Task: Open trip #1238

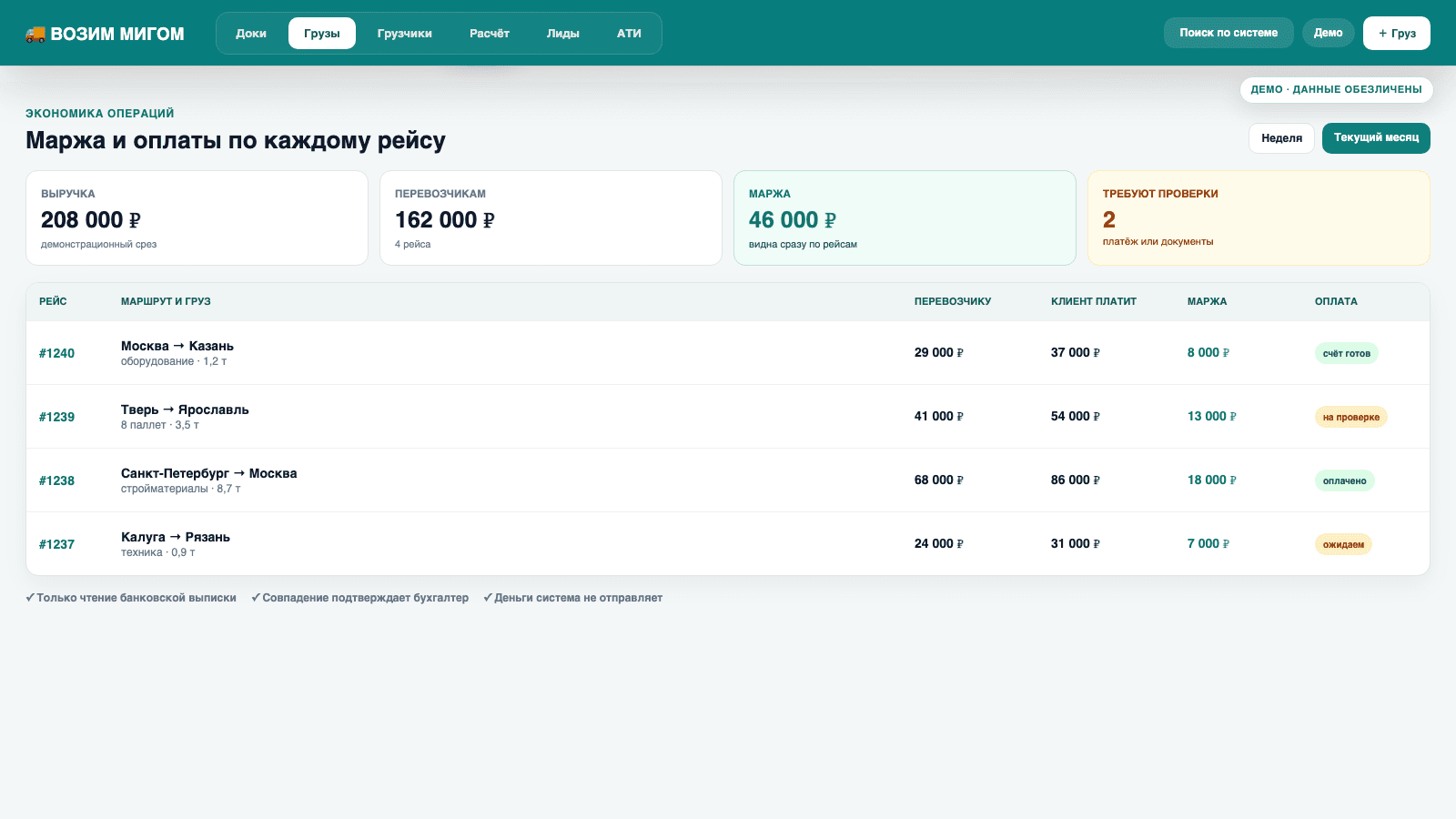Action: (56, 480)
